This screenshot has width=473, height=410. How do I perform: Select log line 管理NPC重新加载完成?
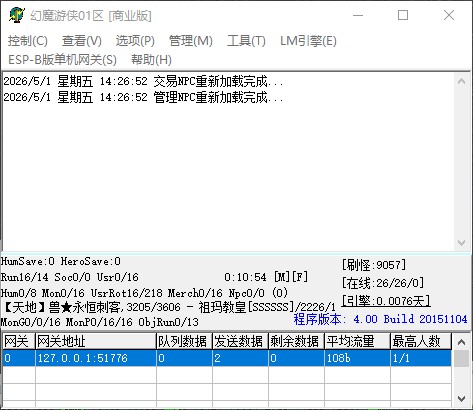pyautogui.click(x=143, y=97)
